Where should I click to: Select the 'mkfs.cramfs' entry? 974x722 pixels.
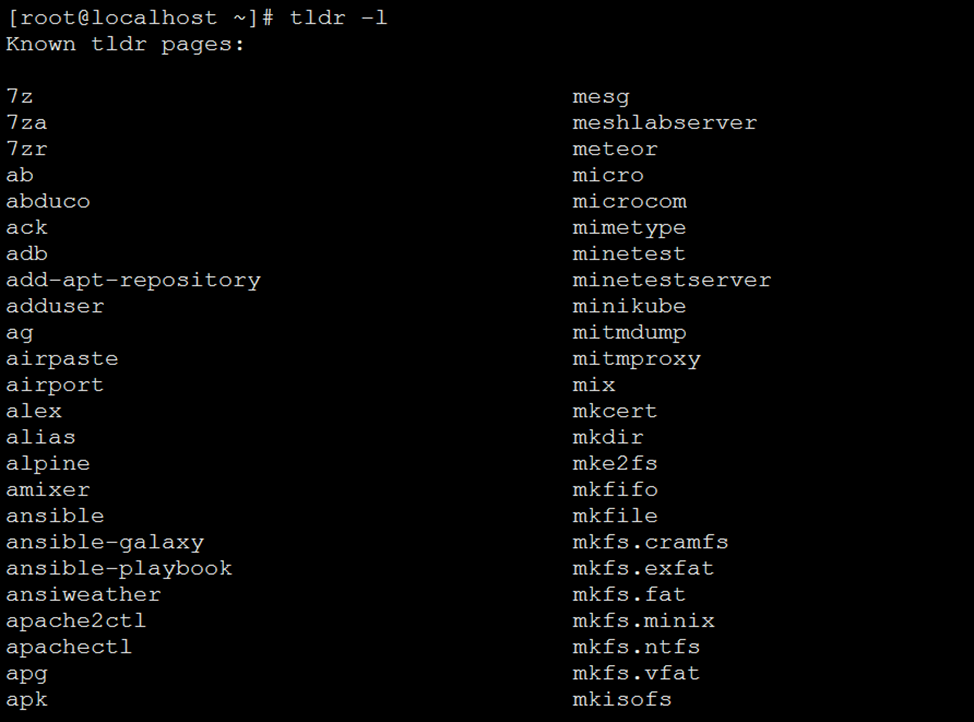(x=650, y=542)
